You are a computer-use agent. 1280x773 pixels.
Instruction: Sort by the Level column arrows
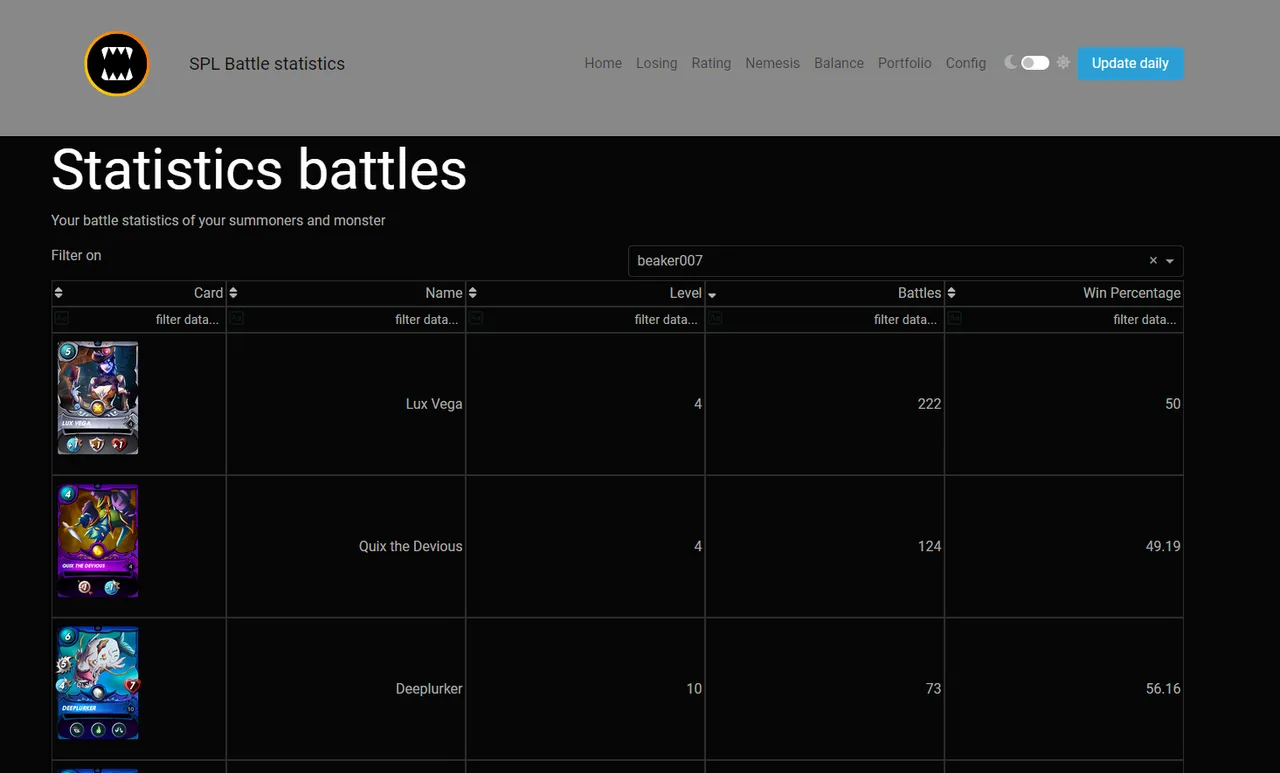[473, 293]
